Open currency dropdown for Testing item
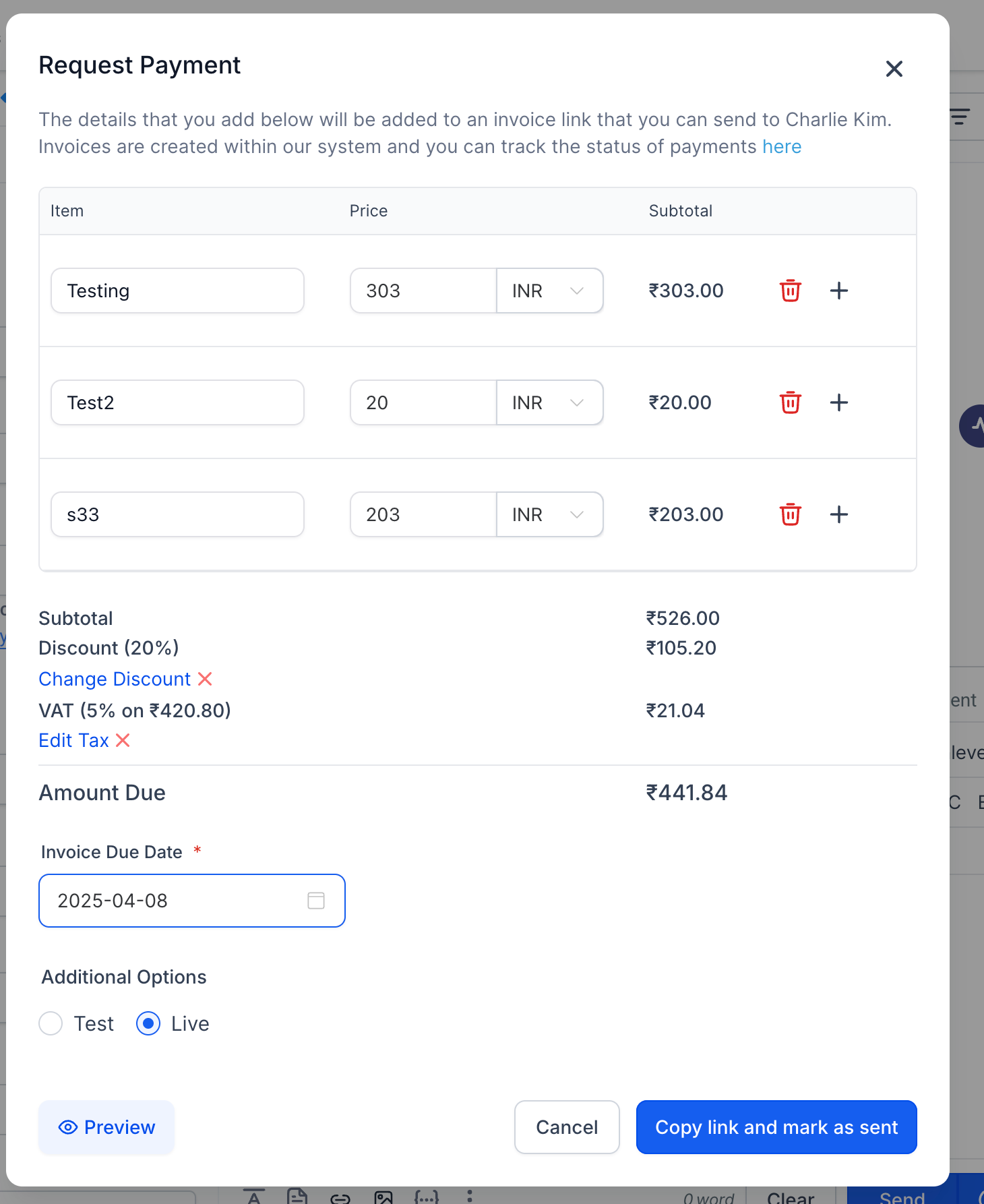Screen dimensions: 984x1204 pos(549,291)
